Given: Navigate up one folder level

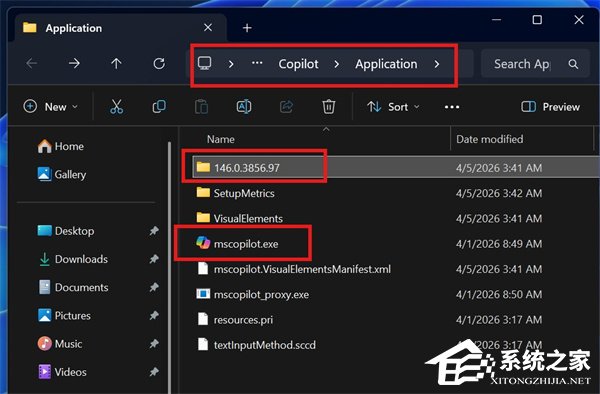Looking at the screenshot, I should coord(116,63).
